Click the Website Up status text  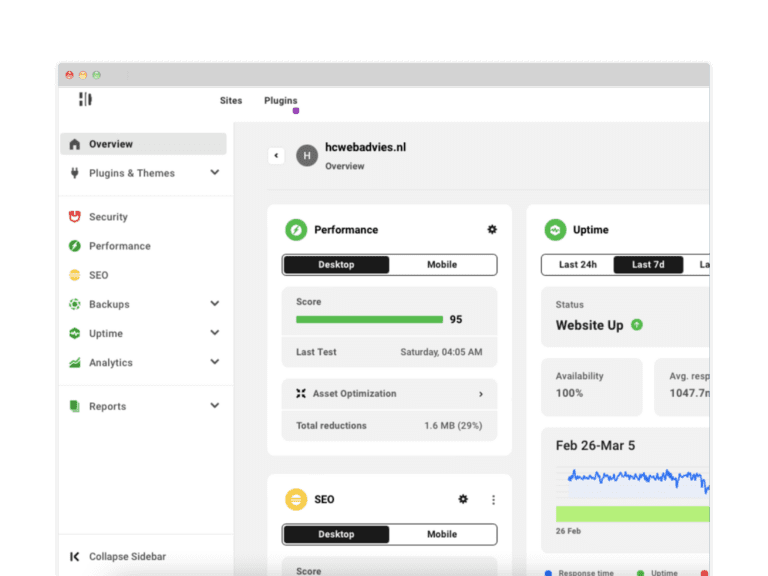click(x=589, y=325)
